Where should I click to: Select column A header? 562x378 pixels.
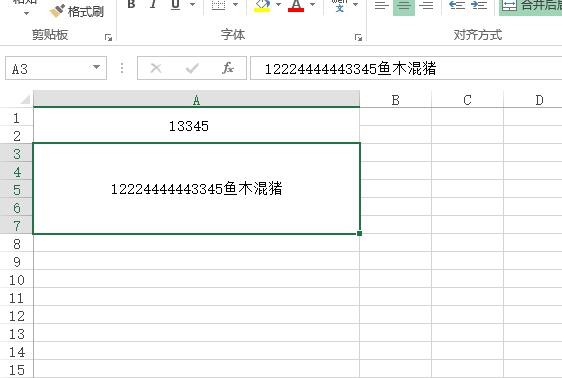(x=196, y=100)
